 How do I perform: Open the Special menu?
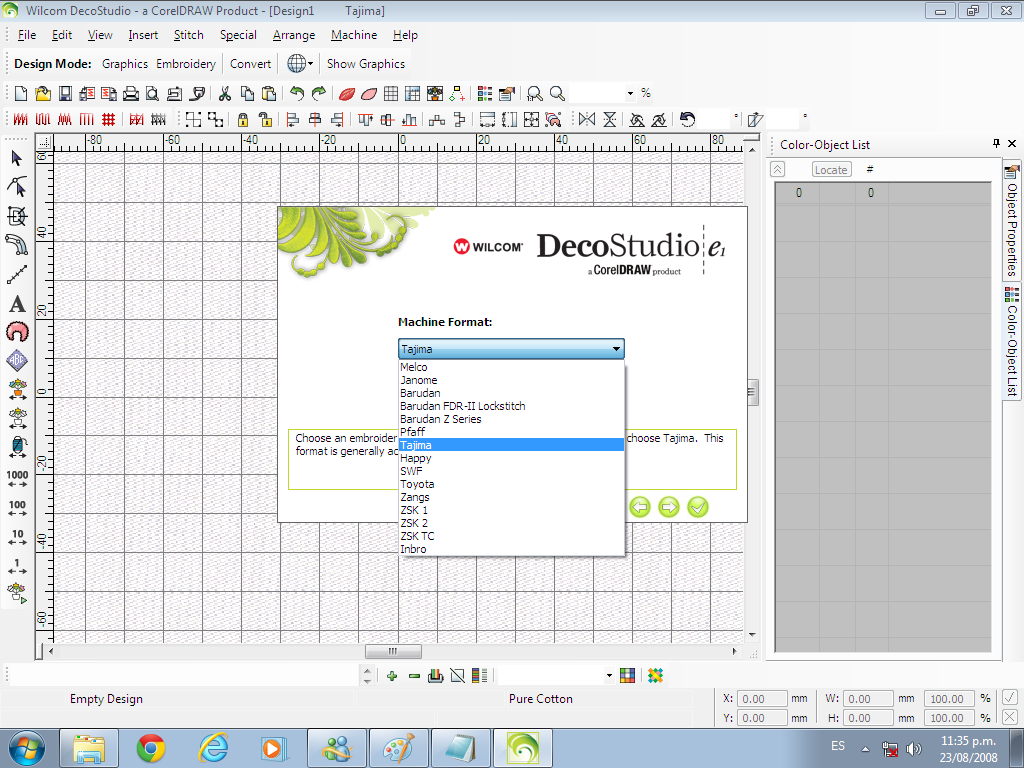click(238, 35)
